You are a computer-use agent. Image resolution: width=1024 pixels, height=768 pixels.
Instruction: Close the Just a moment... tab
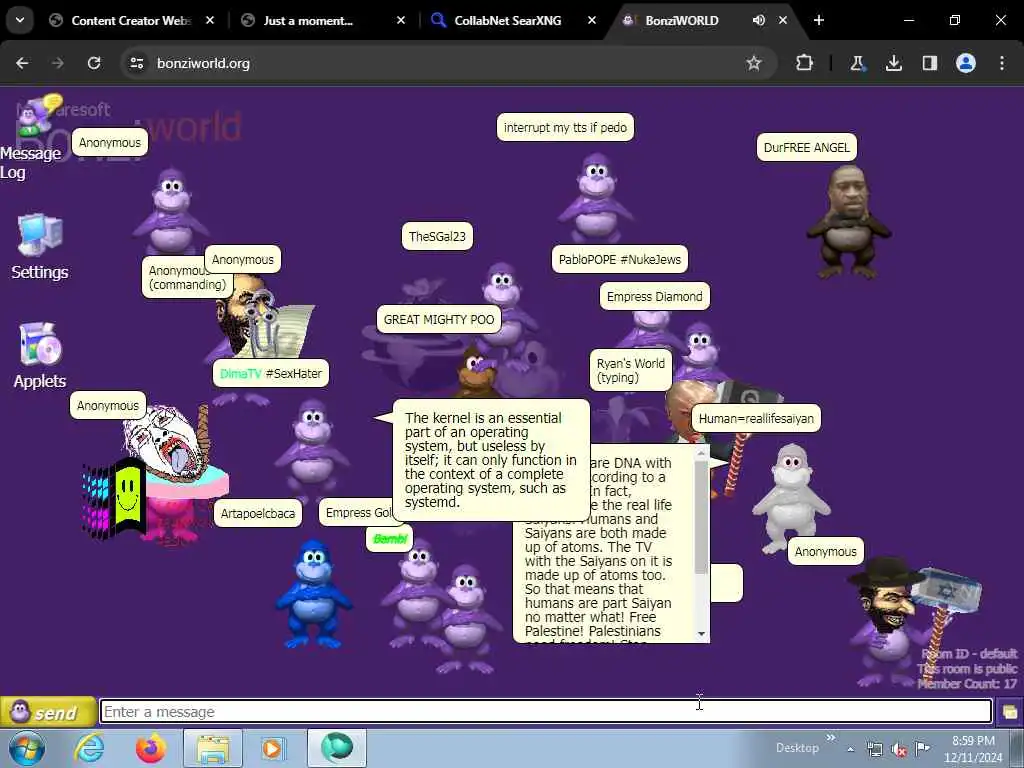[401, 20]
